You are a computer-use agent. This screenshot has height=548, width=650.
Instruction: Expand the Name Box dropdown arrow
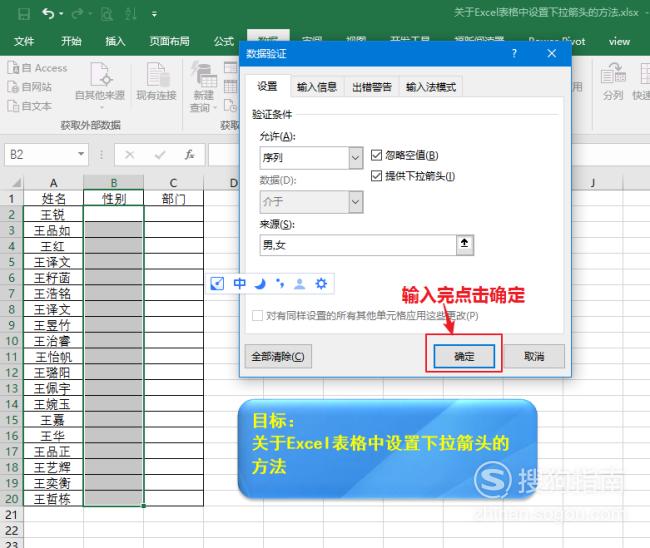click(81, 154)
